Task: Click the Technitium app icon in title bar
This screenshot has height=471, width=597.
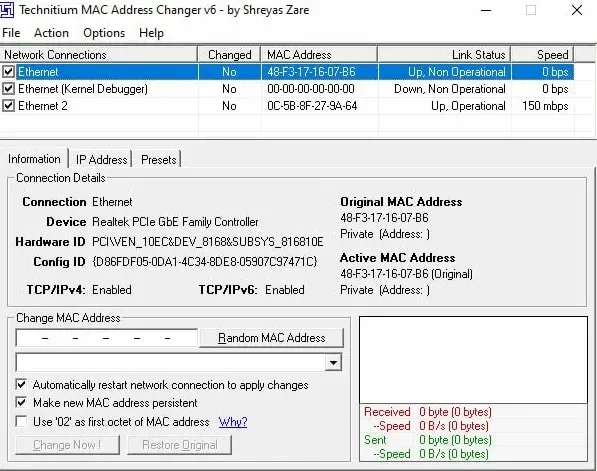Action: click(7, 10)
